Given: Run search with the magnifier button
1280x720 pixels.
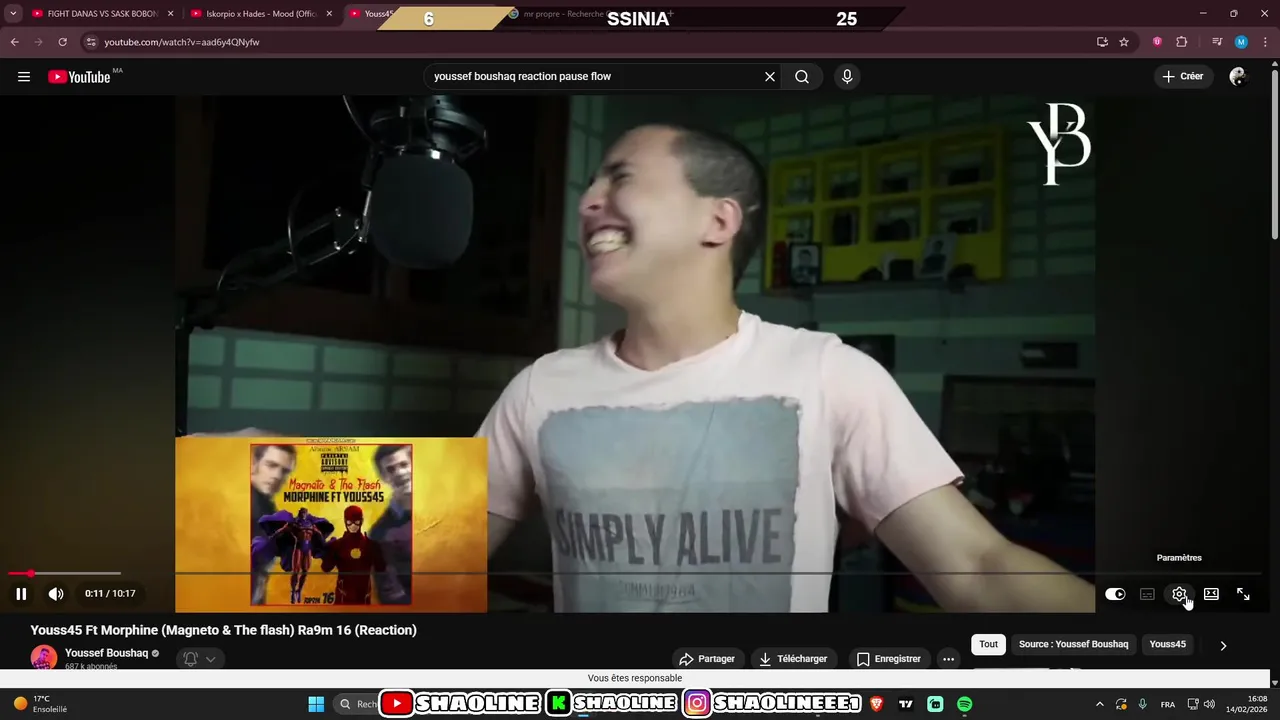Looking at the screenshot, I should pyautogui.click(x=802, y=77).
